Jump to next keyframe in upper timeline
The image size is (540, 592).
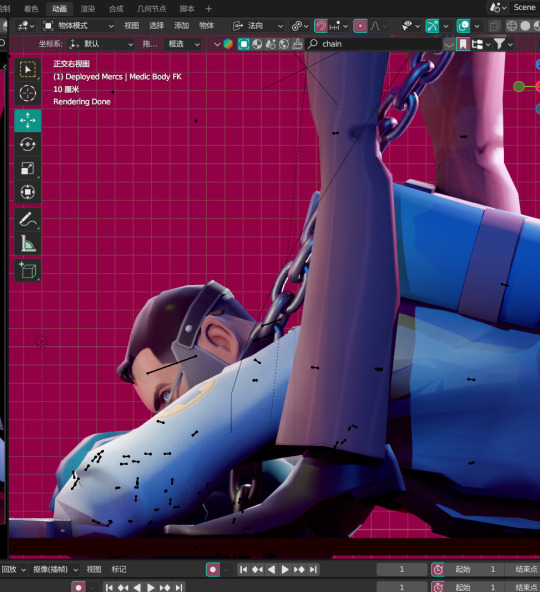coord(299,569)
